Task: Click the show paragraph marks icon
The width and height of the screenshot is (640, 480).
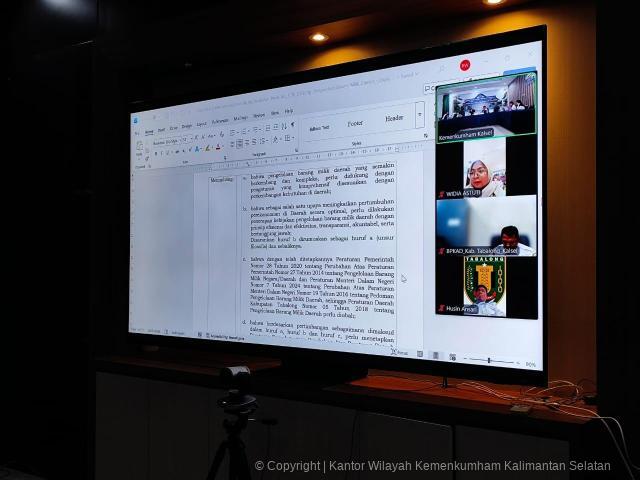Action: coord(292,126)
